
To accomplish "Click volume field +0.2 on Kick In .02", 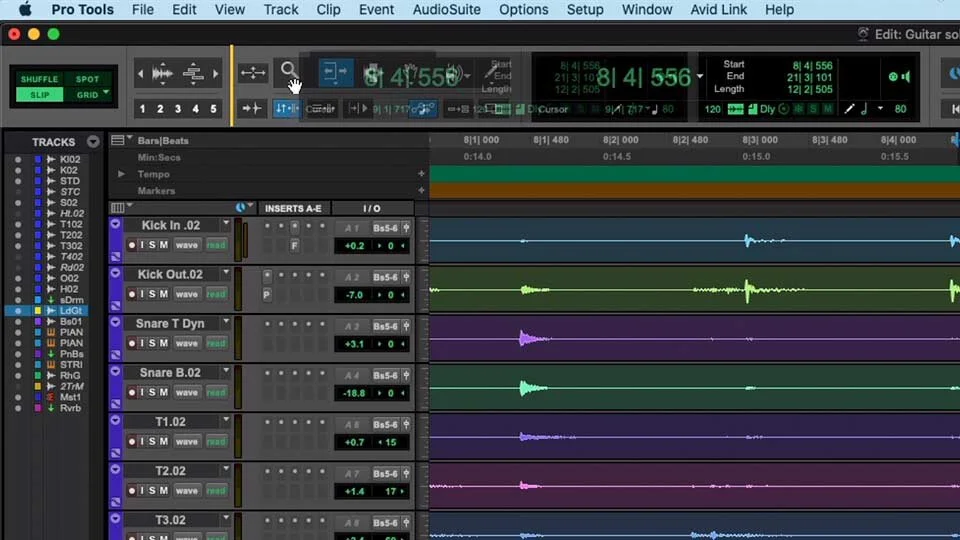I will 354,246.
